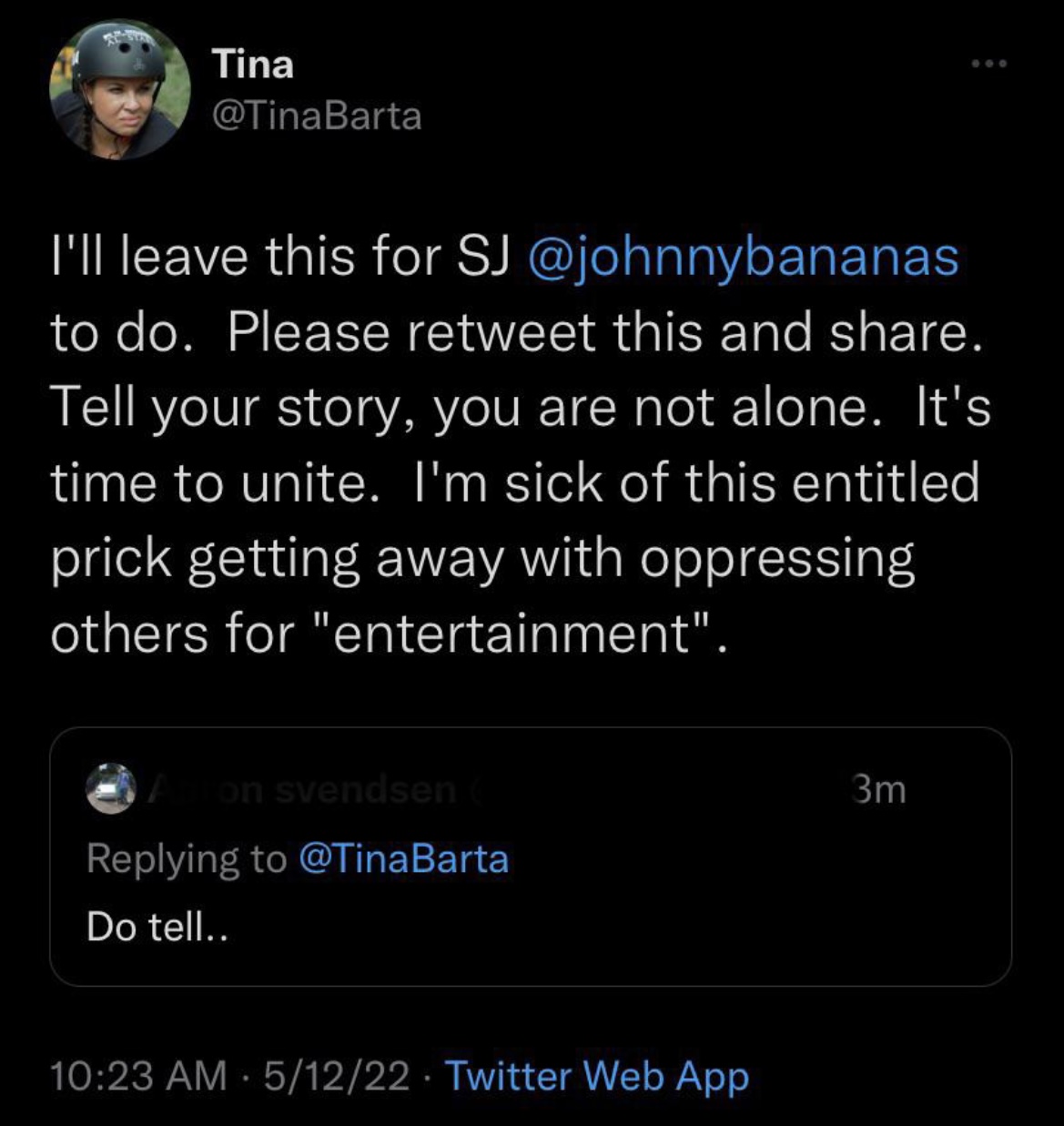Open the quoted tweet text Do tell..
The image size is (1064, 1126).
point(157,928)
